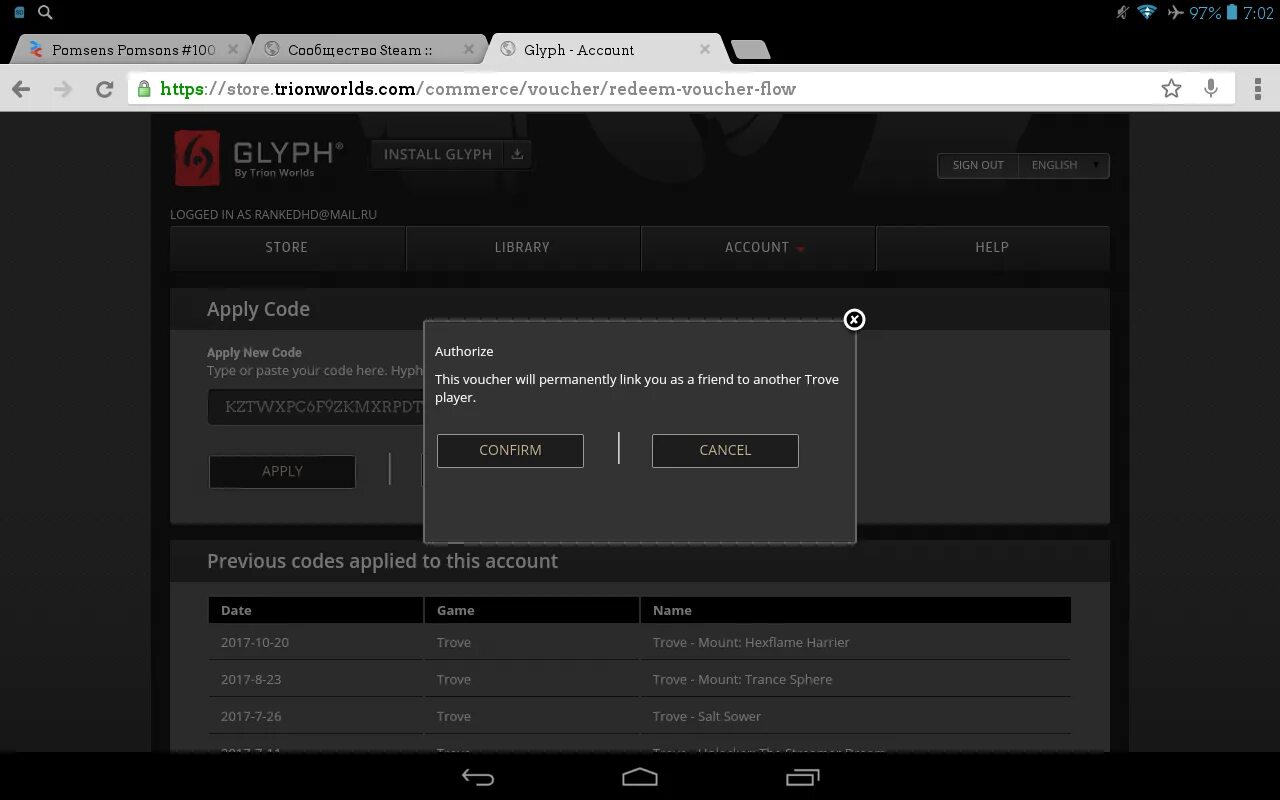Click the Game column header
Viewport: 1280px width, 800px height.
pos(532,610)
